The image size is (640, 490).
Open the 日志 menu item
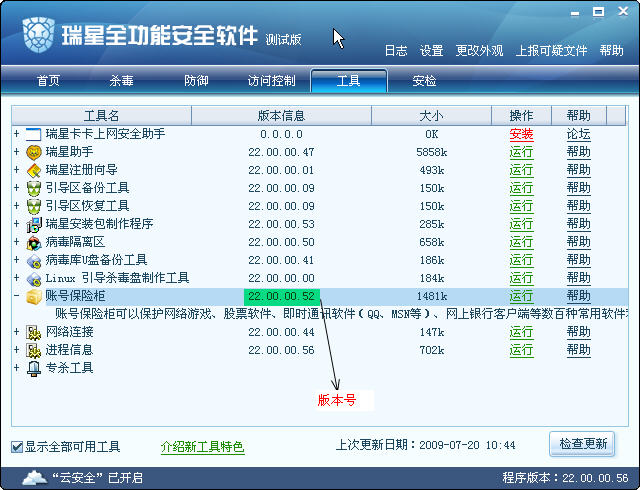point(396,51)
